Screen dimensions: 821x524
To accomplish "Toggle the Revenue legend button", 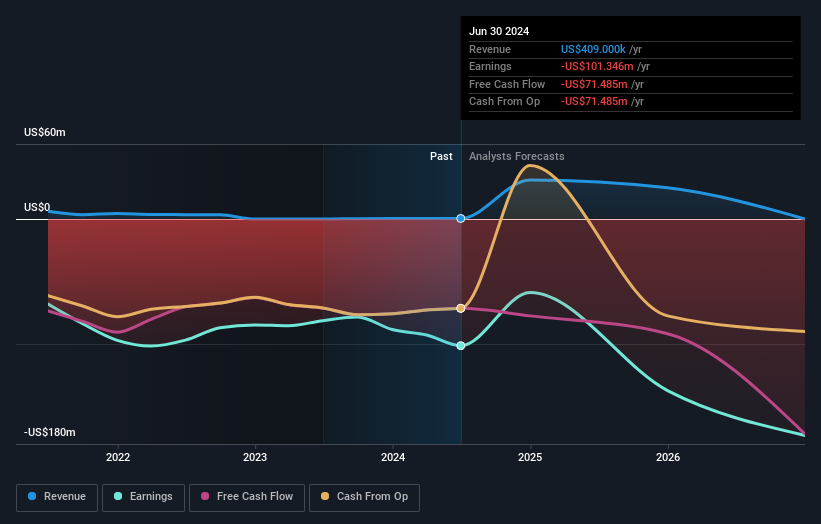I will pyautogui.click(x=57, y=497).
